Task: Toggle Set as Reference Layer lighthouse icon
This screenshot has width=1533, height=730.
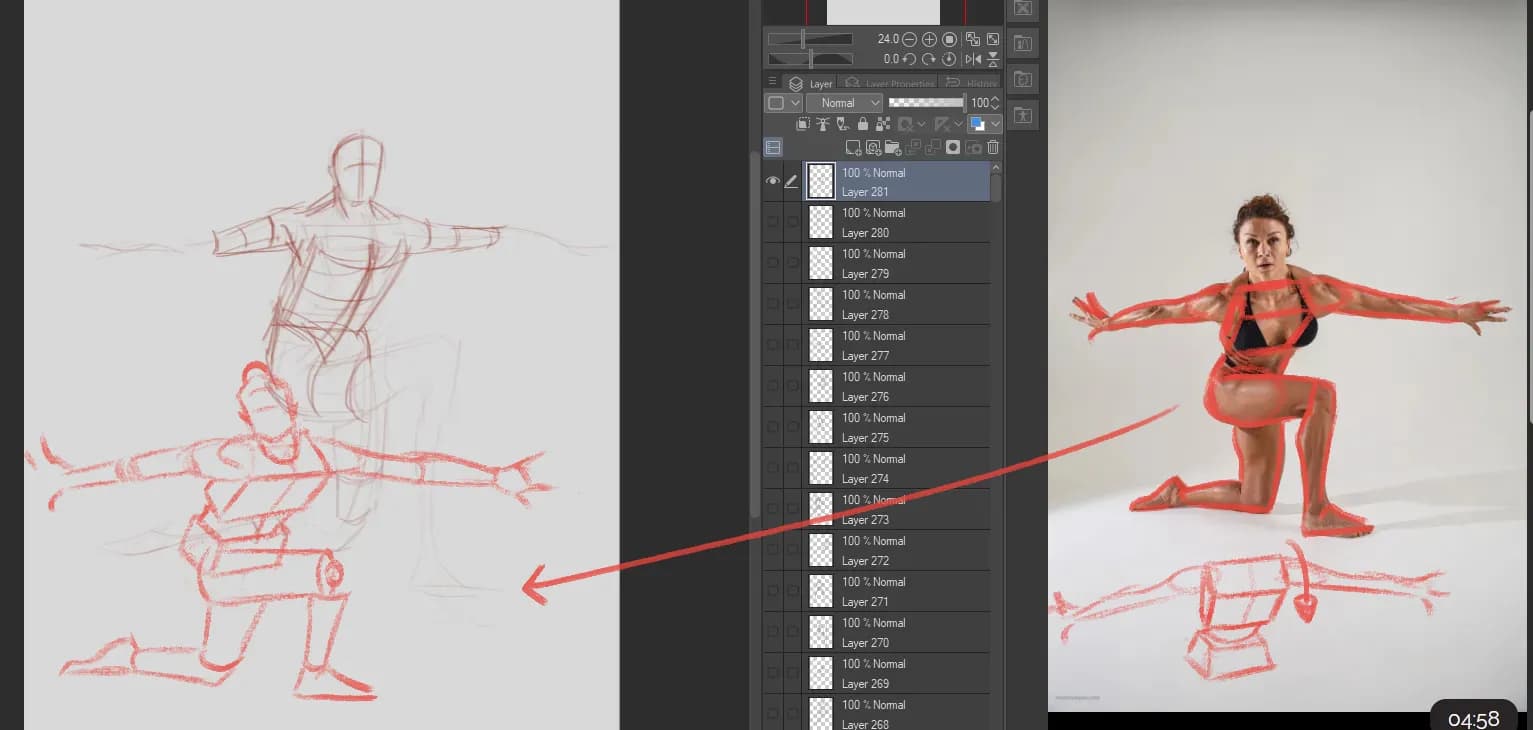Action: [x=823, y=124]
